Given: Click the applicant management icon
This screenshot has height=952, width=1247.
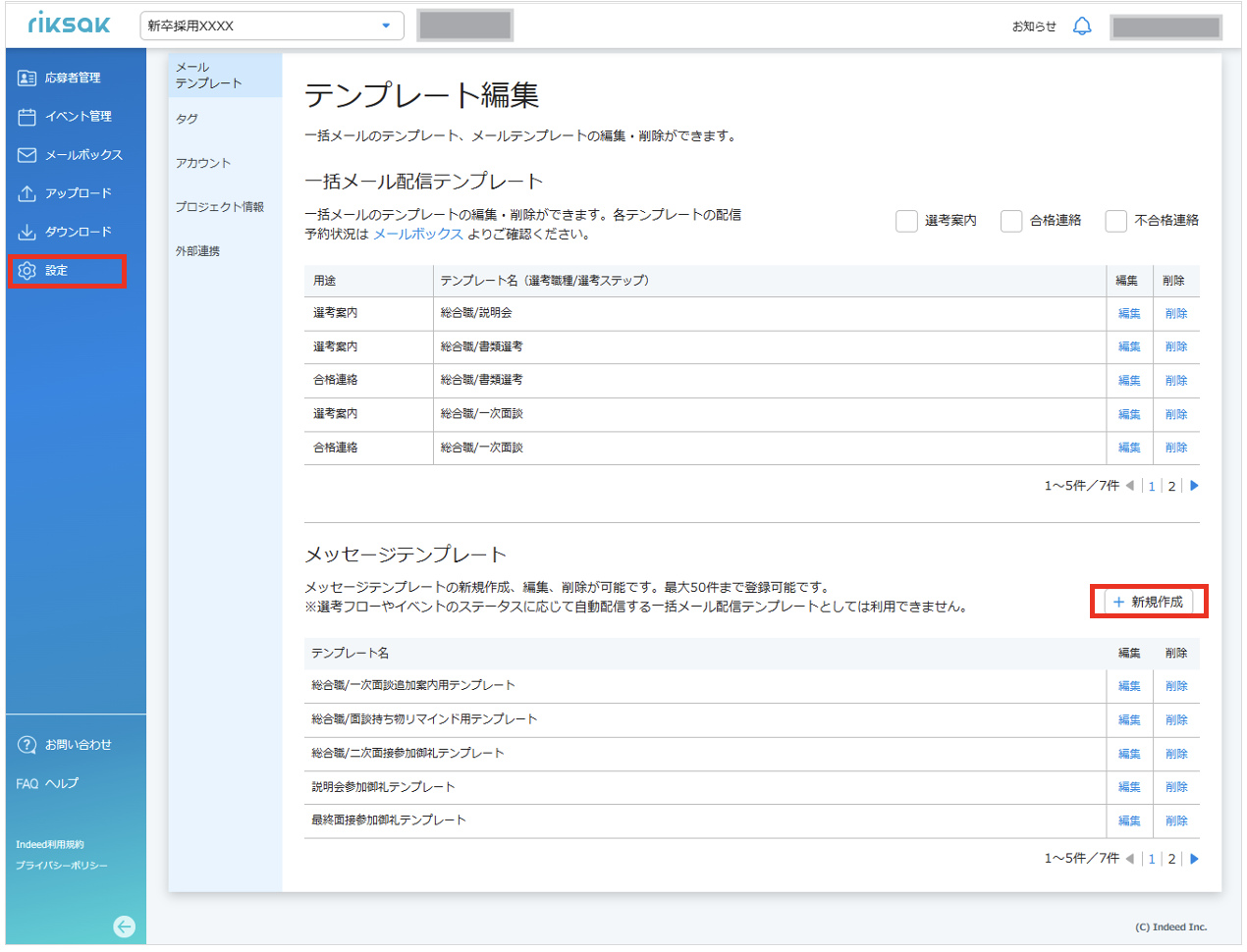Looking at the screenshot, I should coord(27,78).
